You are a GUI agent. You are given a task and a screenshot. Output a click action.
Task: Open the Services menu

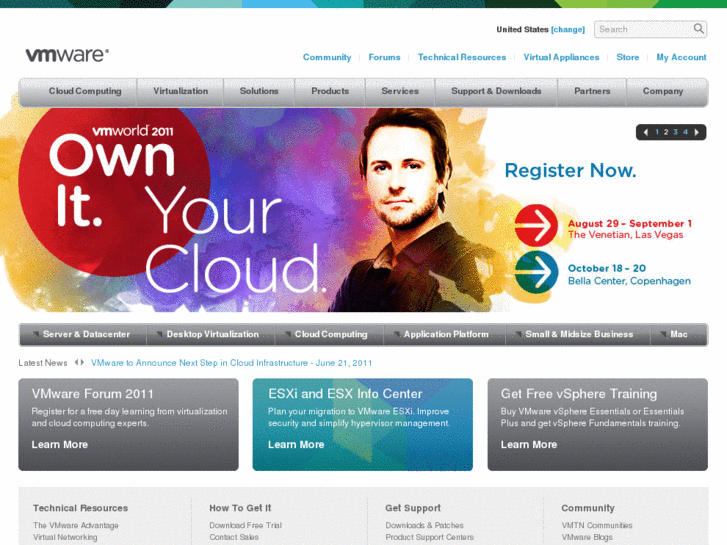pos(400,91)
